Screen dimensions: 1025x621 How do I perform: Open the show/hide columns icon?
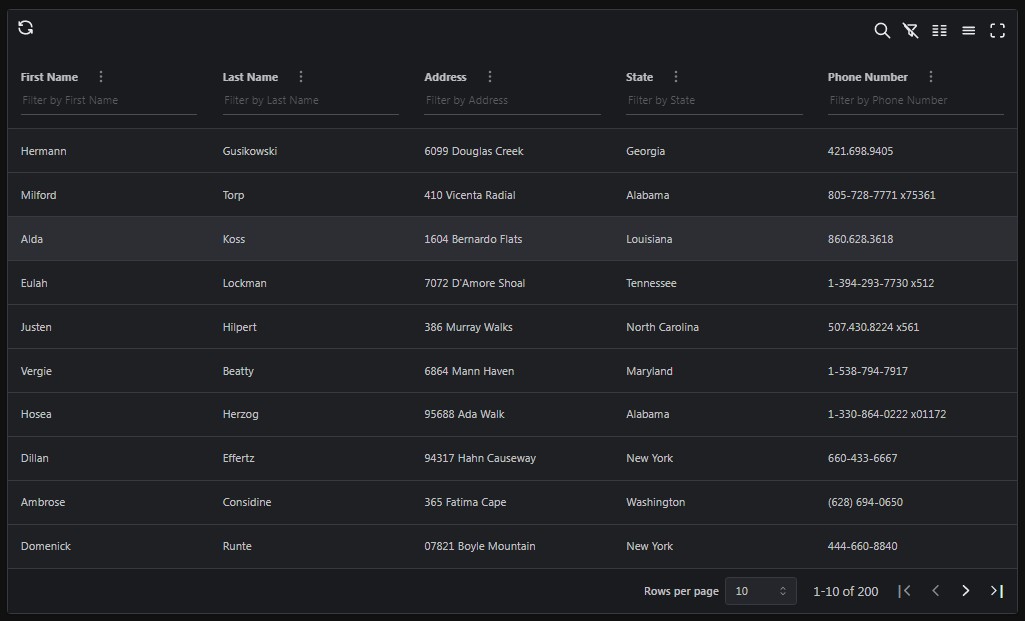939,31
